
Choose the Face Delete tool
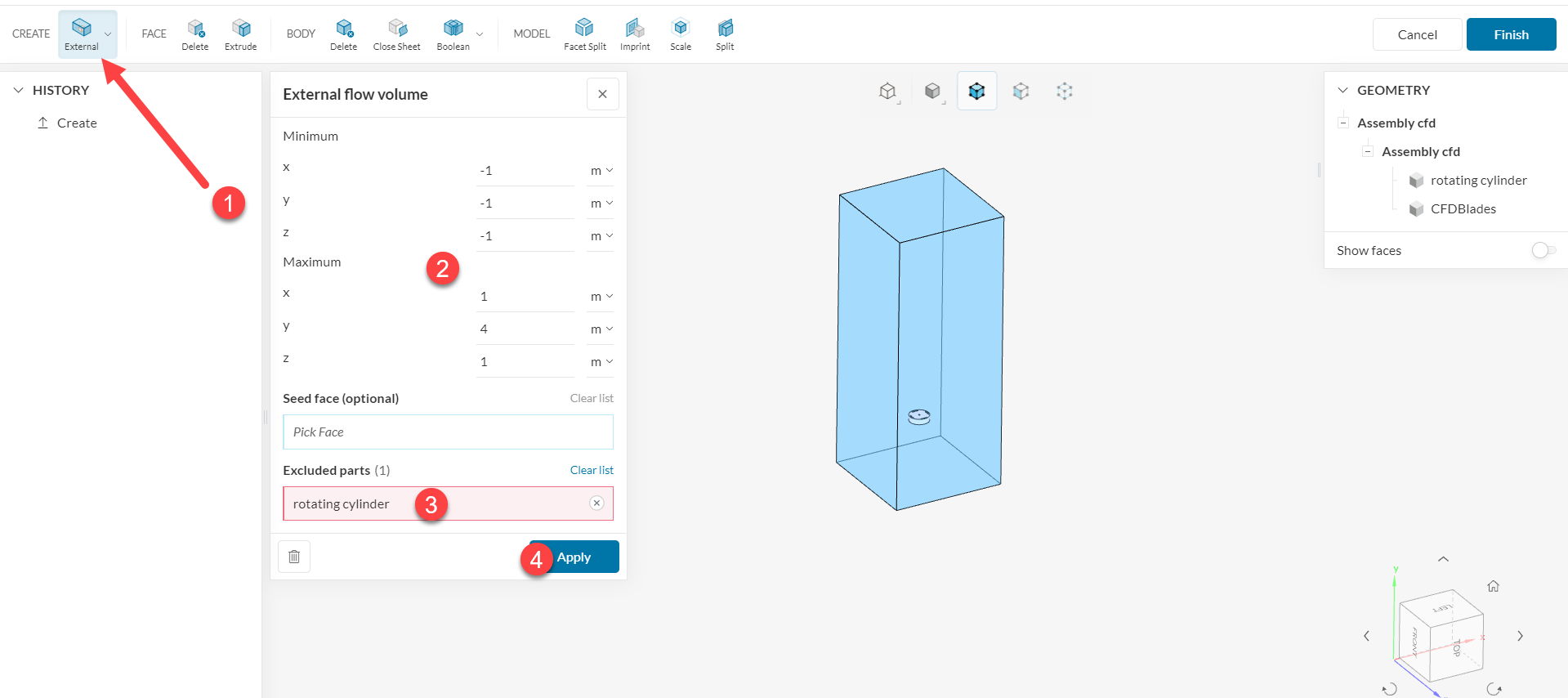coord(195,34)
